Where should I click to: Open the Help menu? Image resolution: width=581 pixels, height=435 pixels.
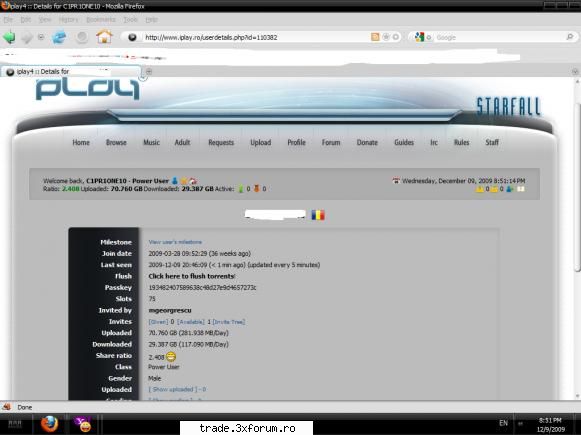[151, 20]
